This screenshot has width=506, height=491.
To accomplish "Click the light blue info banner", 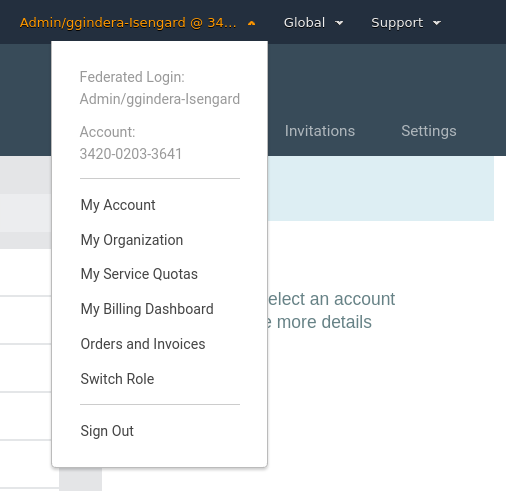I will [380, 189].
